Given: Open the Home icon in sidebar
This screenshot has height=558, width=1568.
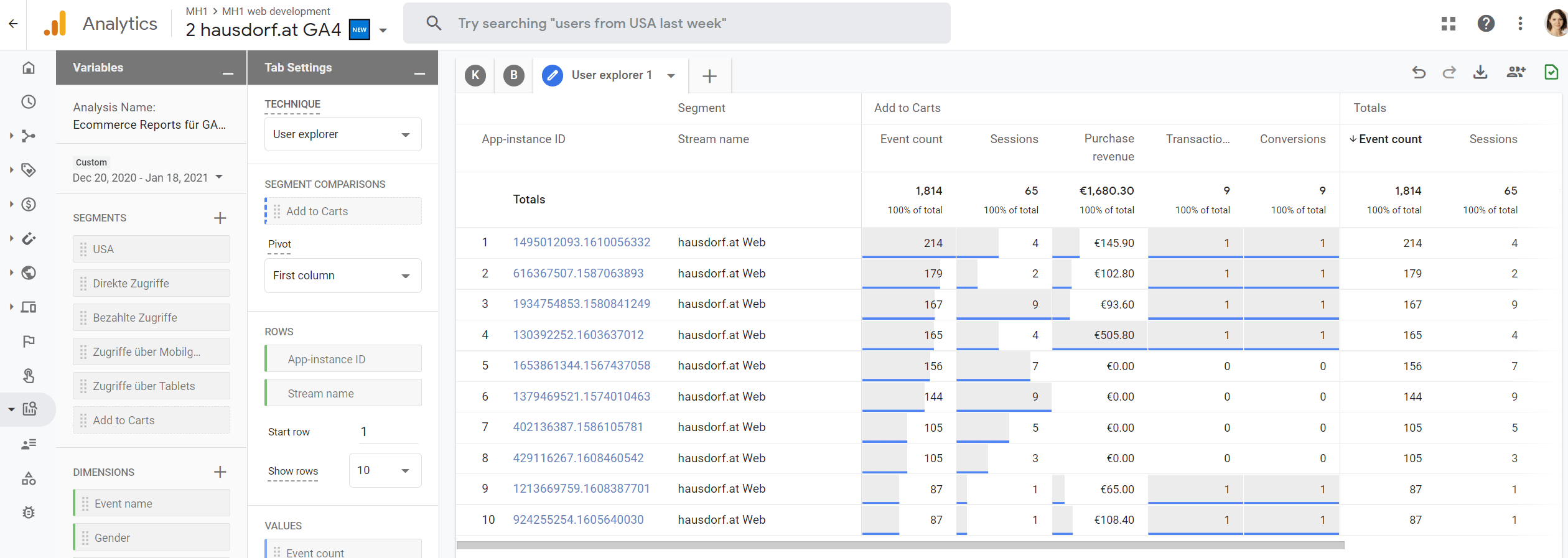Looking at the screenshot, I should point(29,67).
